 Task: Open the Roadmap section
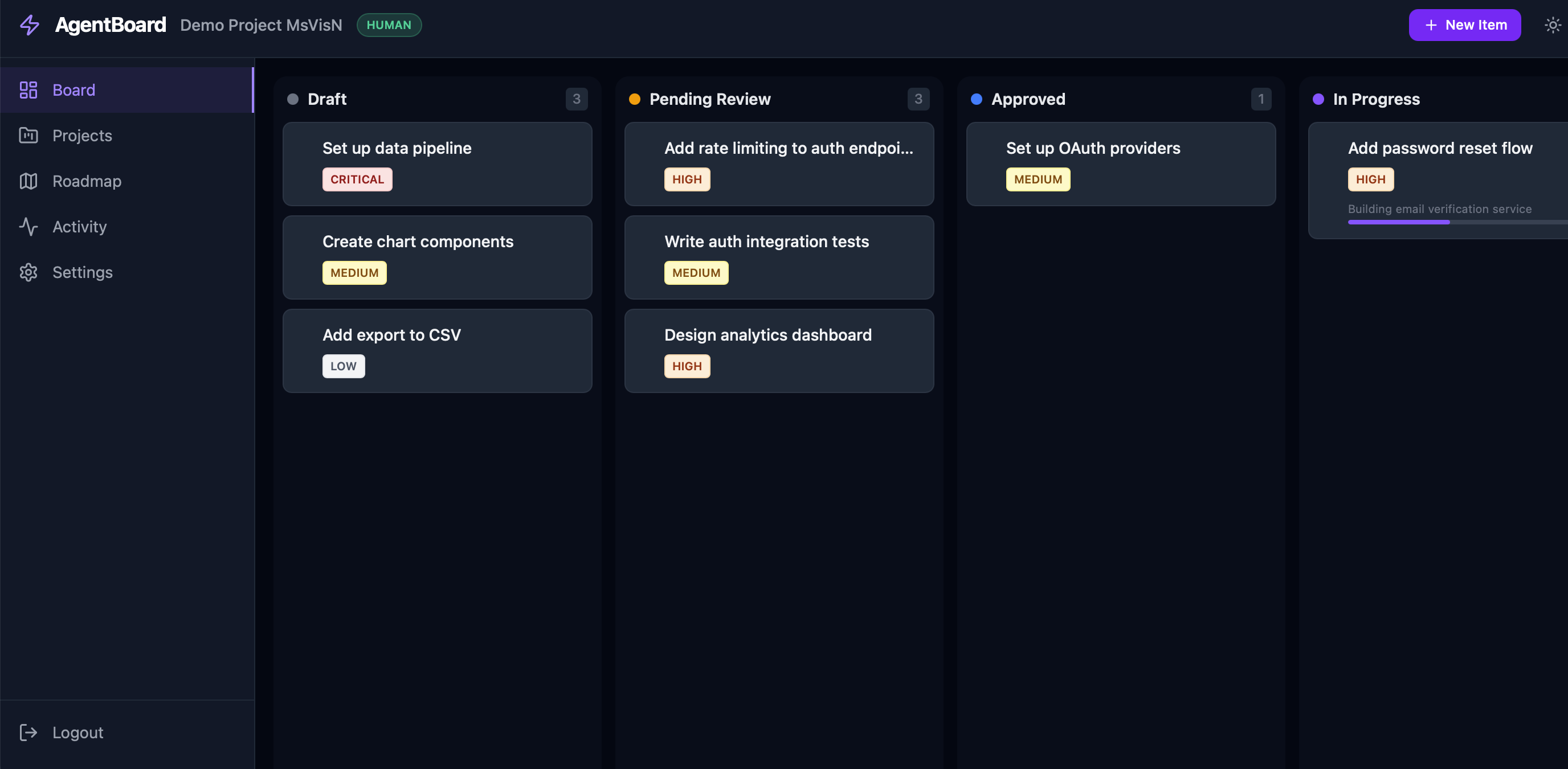(87, 181)
